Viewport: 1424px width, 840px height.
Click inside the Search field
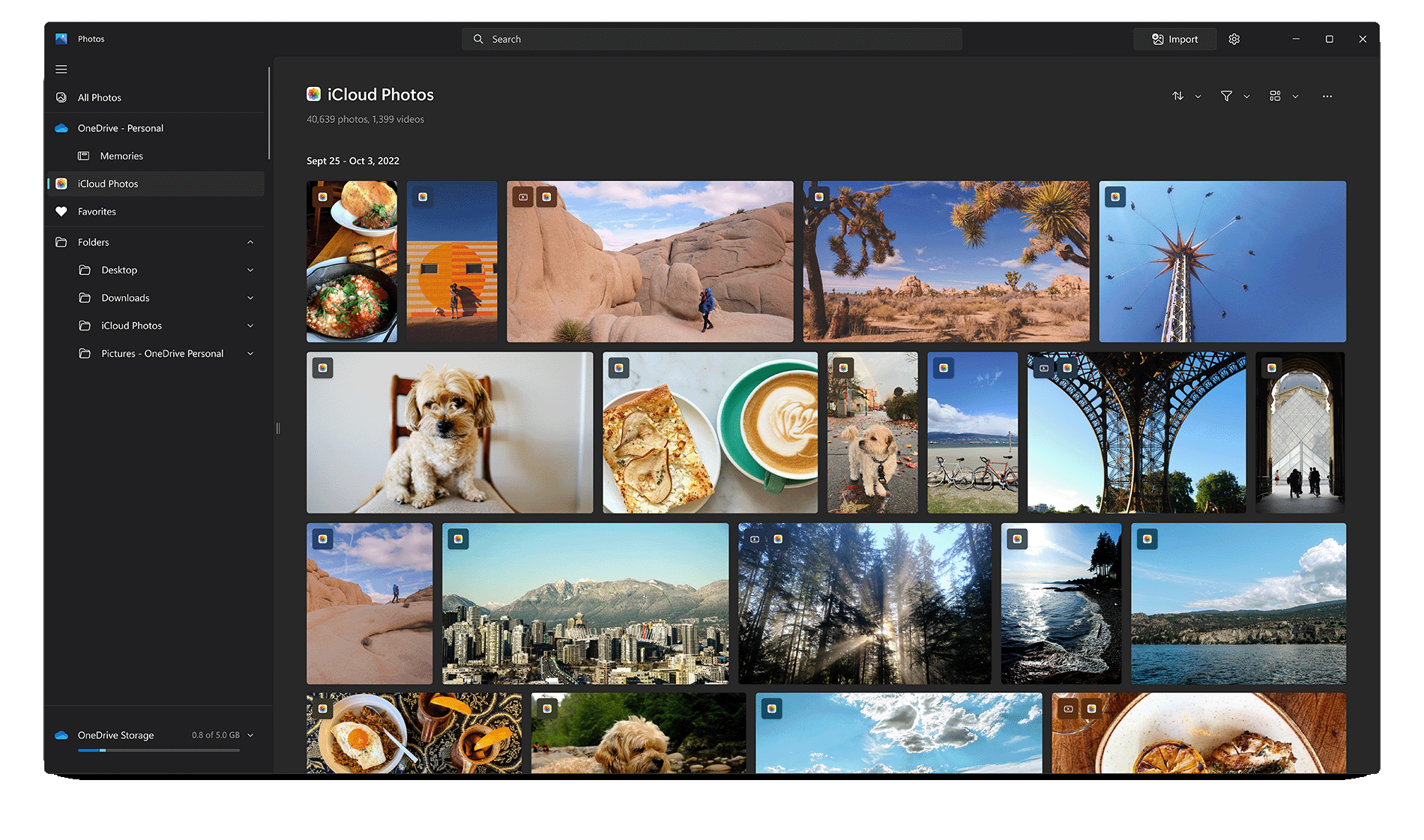click(712, 38)
